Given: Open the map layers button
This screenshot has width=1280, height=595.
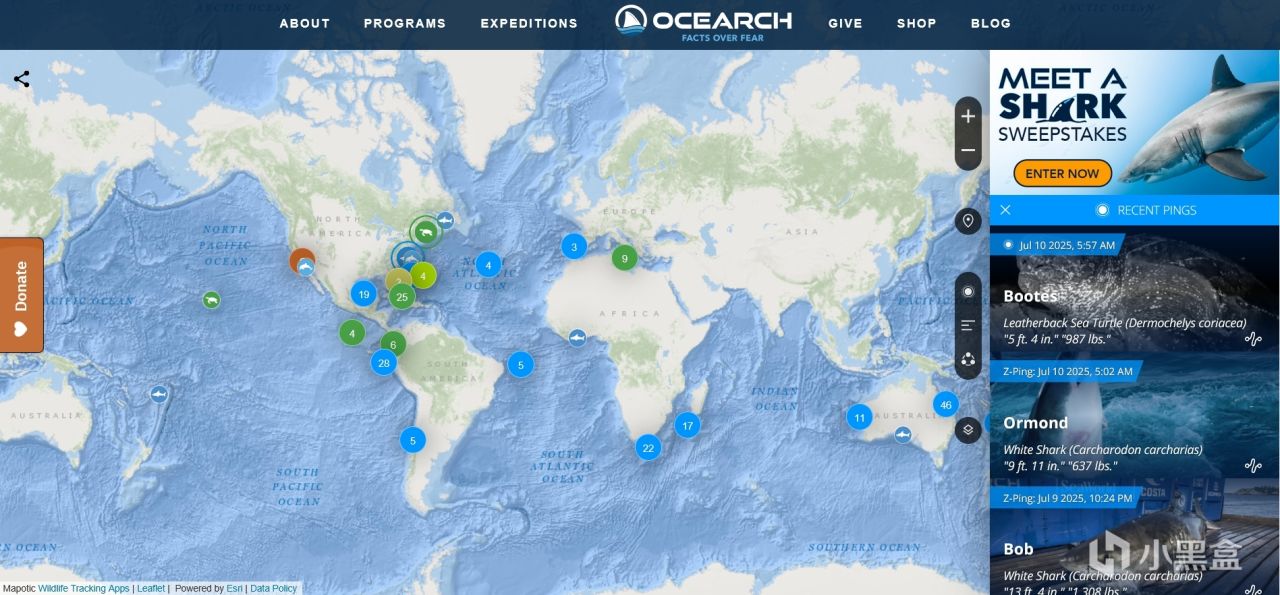Looking at the screenshot, I should point(968,430).
